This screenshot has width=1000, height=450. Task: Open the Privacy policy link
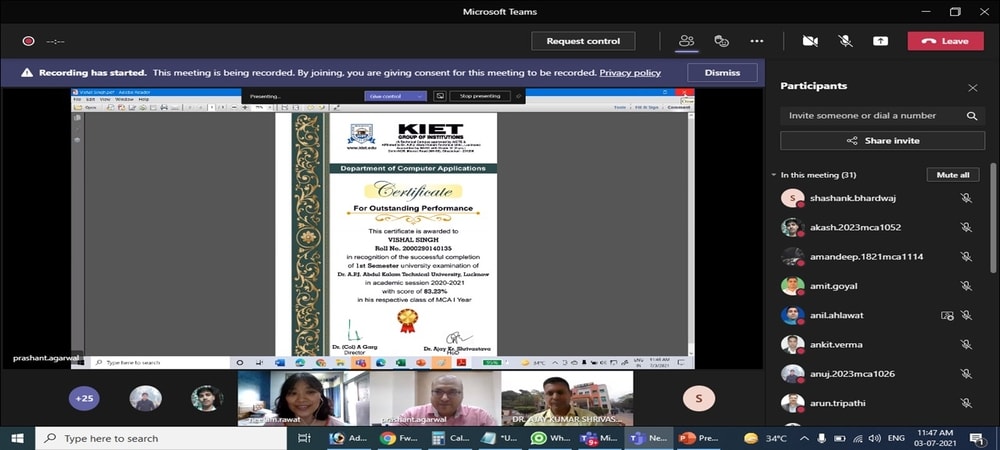pos(630,73)
